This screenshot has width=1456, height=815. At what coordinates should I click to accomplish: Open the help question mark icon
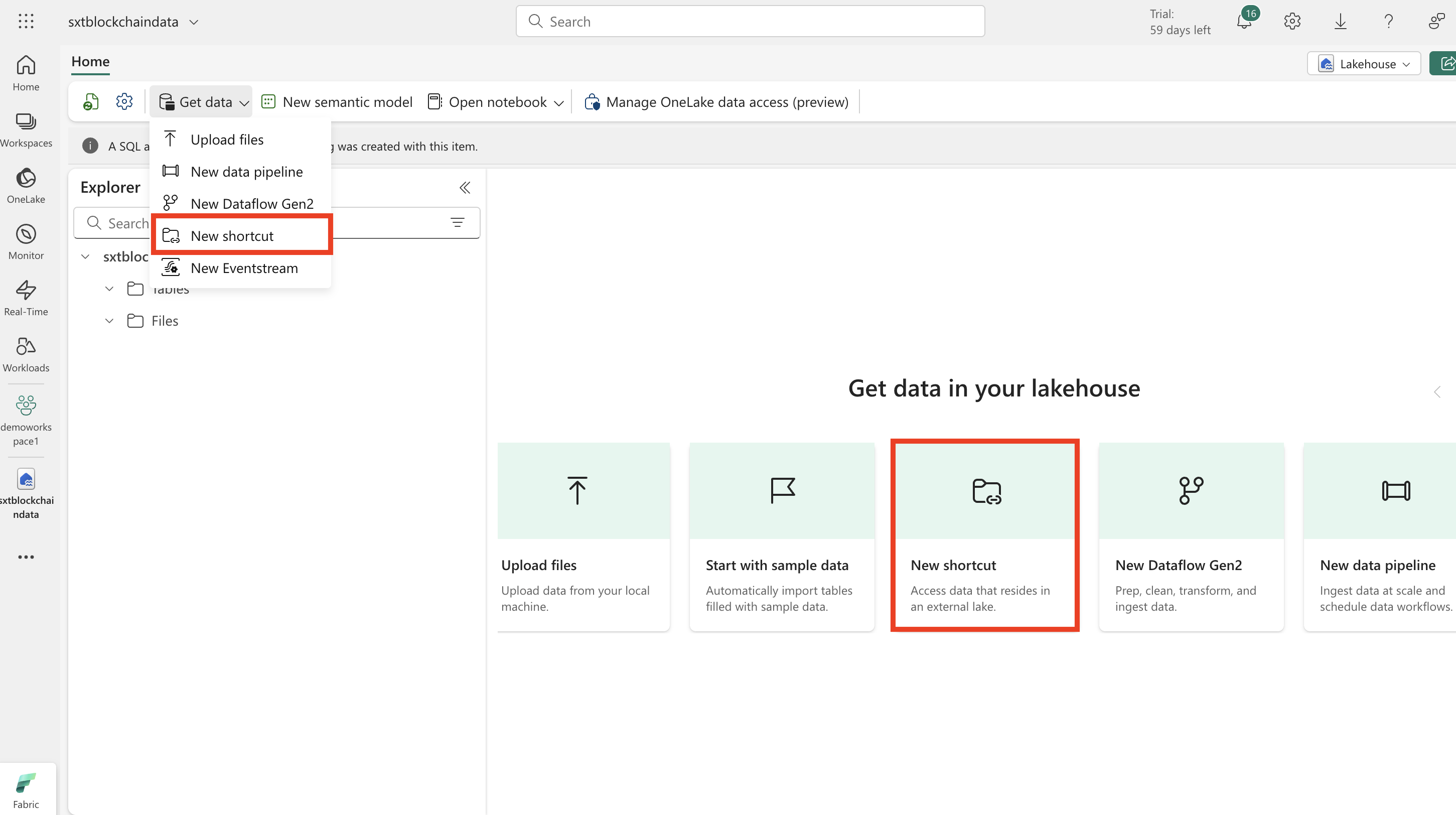(1388, 22)
